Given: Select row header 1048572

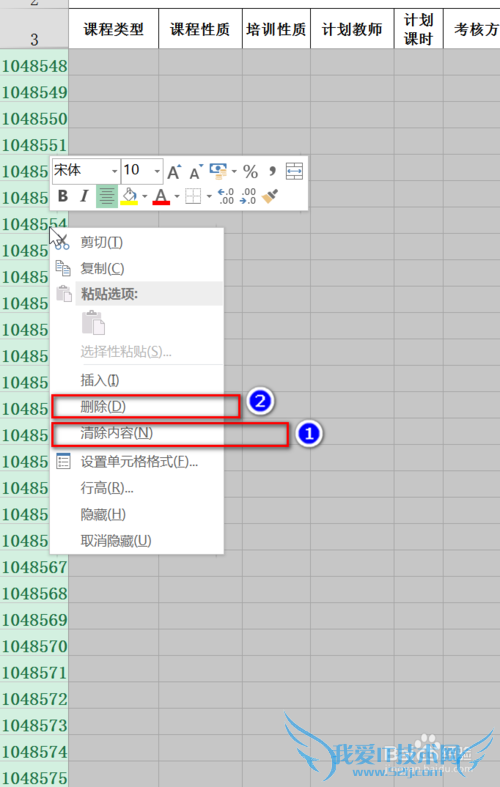Looking at the screenshot, I should [34, 699].
